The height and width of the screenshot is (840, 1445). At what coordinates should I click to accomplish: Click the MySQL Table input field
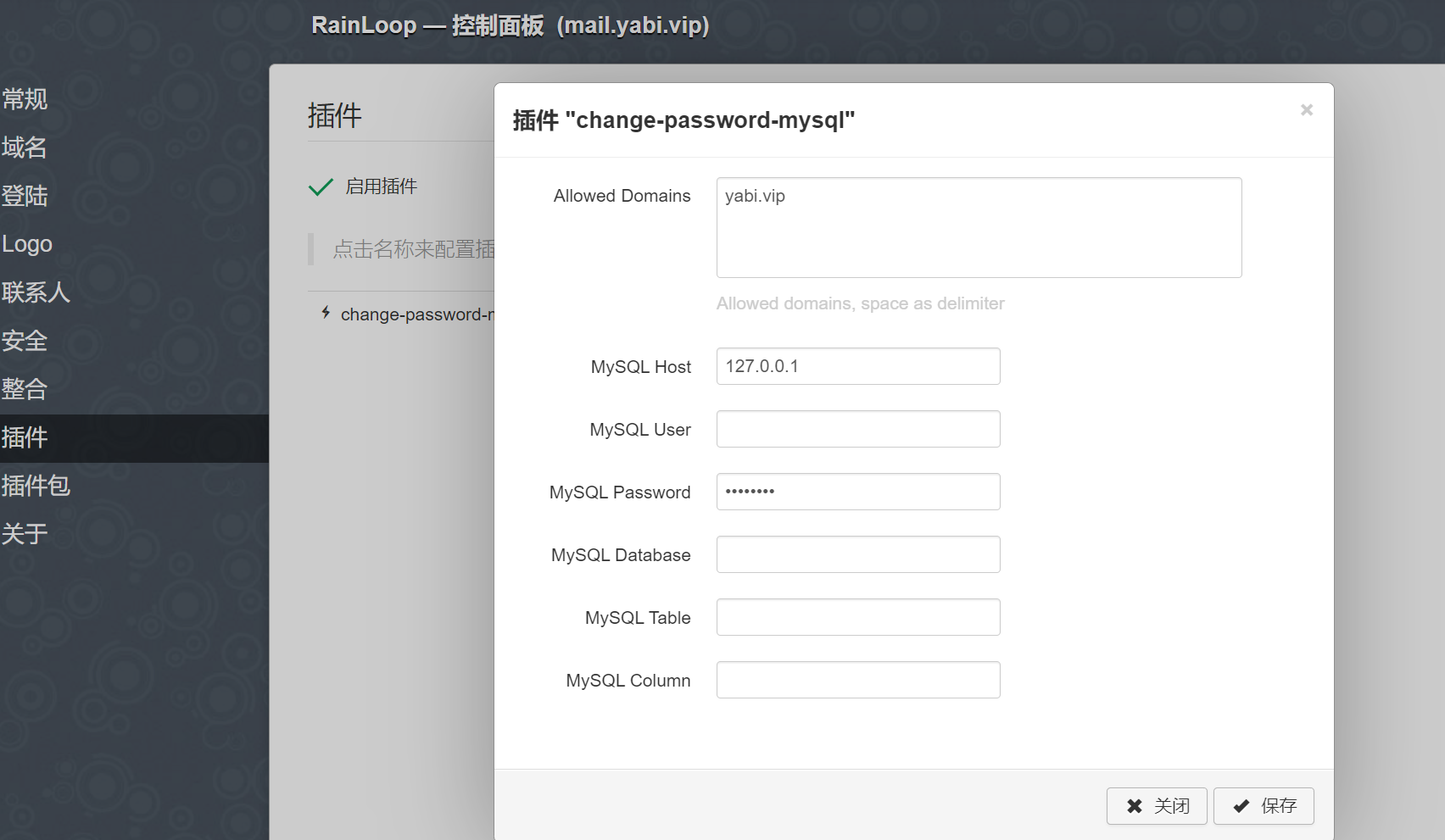pos(858,617)
